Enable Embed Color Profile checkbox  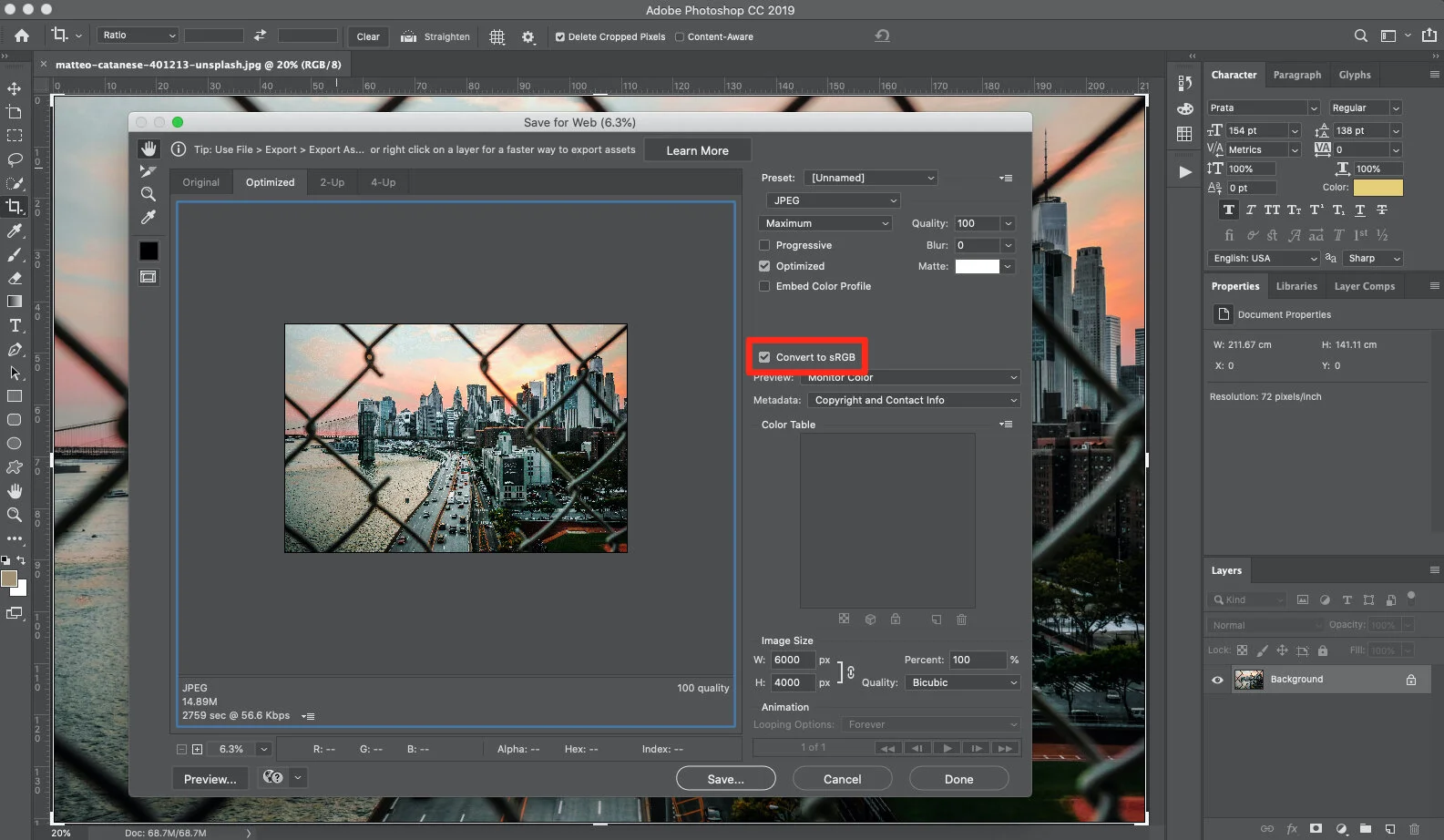coord(764,286)
